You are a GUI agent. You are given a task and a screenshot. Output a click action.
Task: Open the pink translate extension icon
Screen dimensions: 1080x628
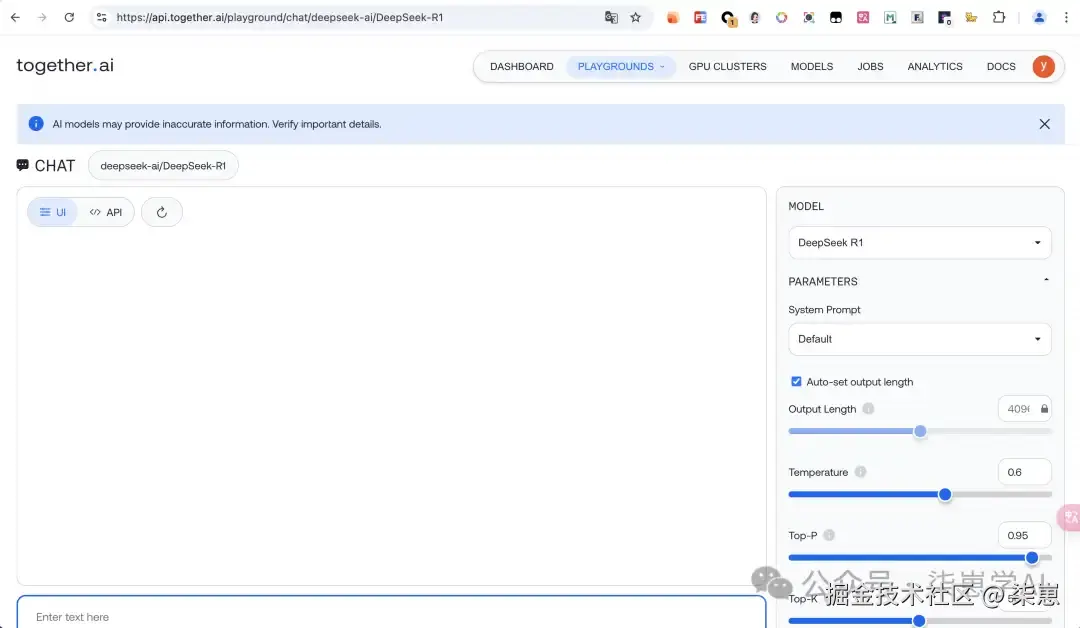(862, 18)
